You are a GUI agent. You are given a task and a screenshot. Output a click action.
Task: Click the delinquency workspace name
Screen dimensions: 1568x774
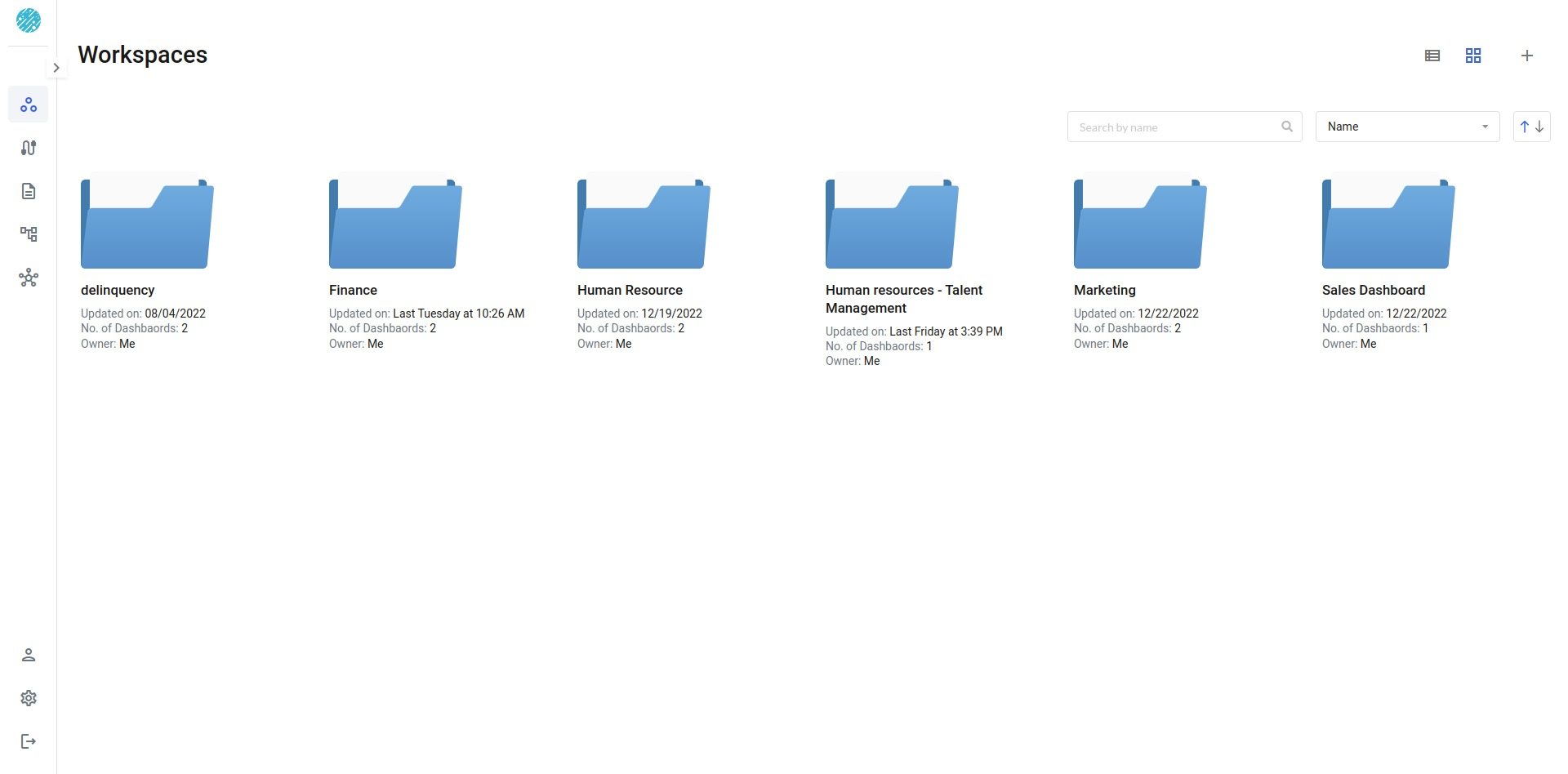point(118,291)
